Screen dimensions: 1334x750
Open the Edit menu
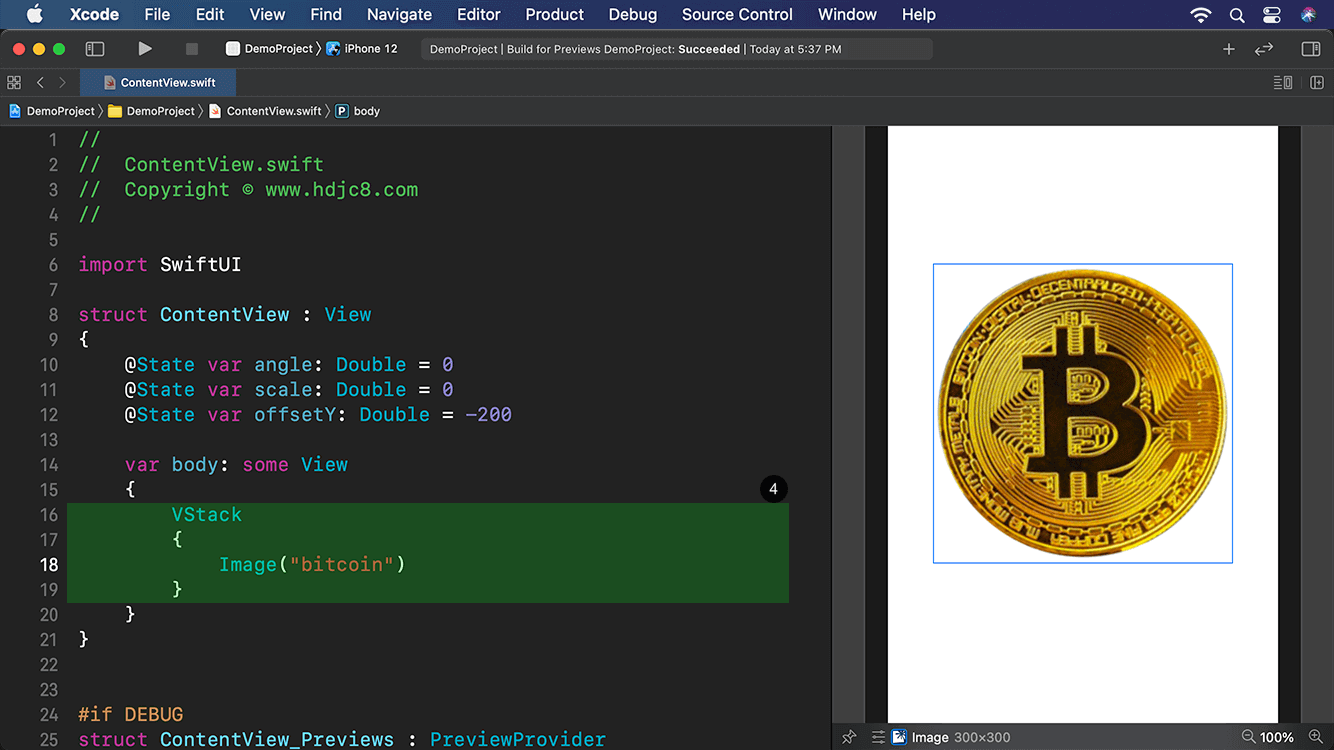210,14
